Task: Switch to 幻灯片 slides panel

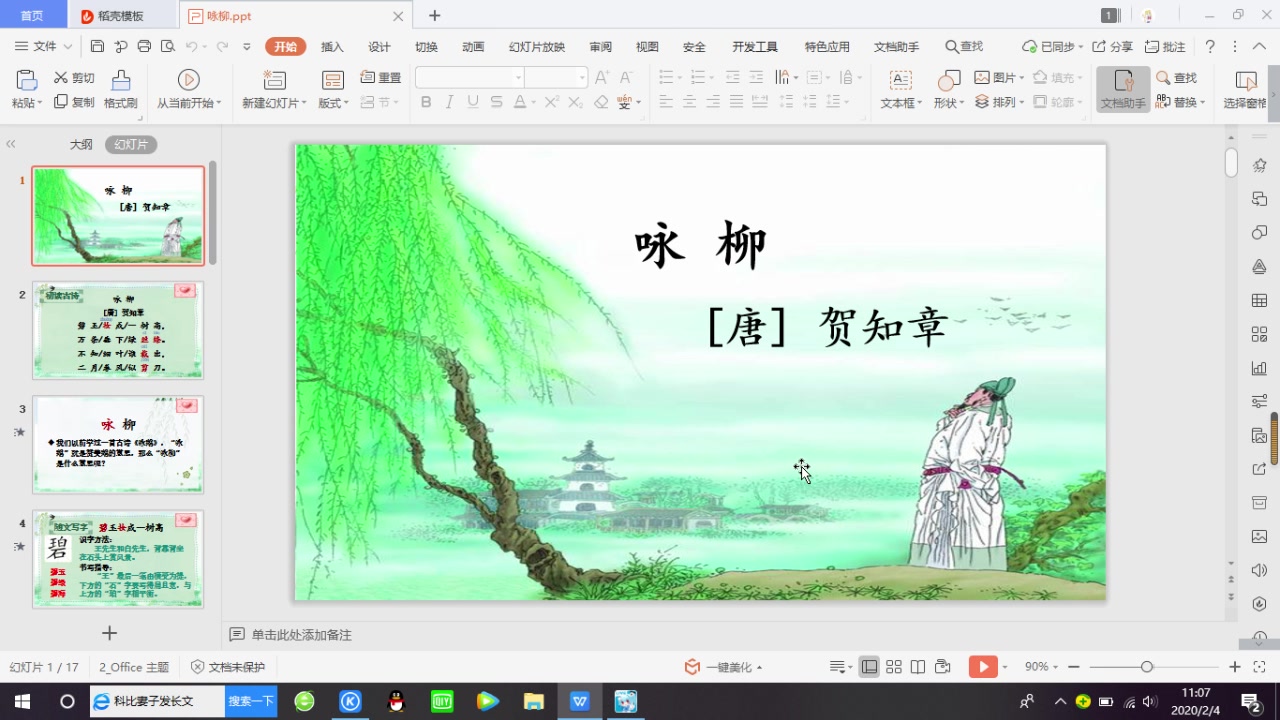Action: 131,144
